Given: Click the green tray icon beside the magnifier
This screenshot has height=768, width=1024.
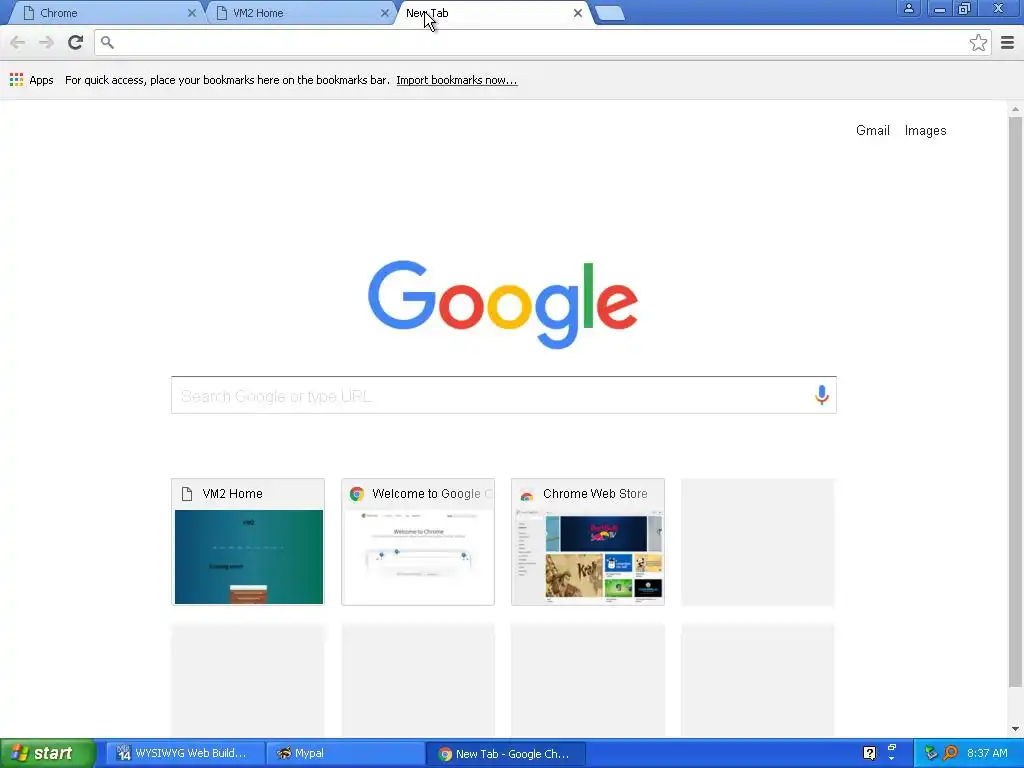Looking at the screenshot, I should [931, 753].
